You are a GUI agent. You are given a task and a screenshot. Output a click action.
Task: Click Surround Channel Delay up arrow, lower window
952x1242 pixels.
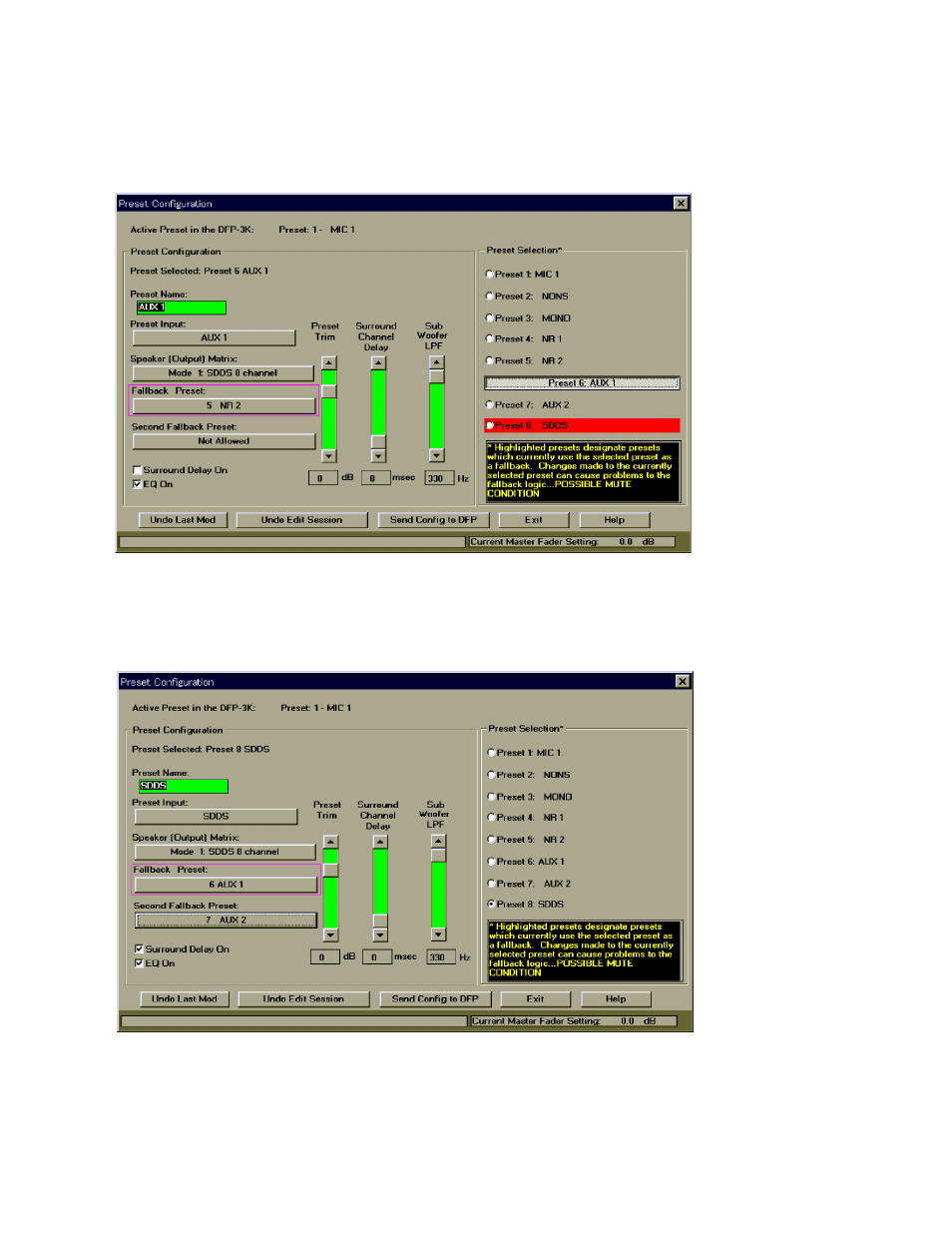[x=380, y=843]
